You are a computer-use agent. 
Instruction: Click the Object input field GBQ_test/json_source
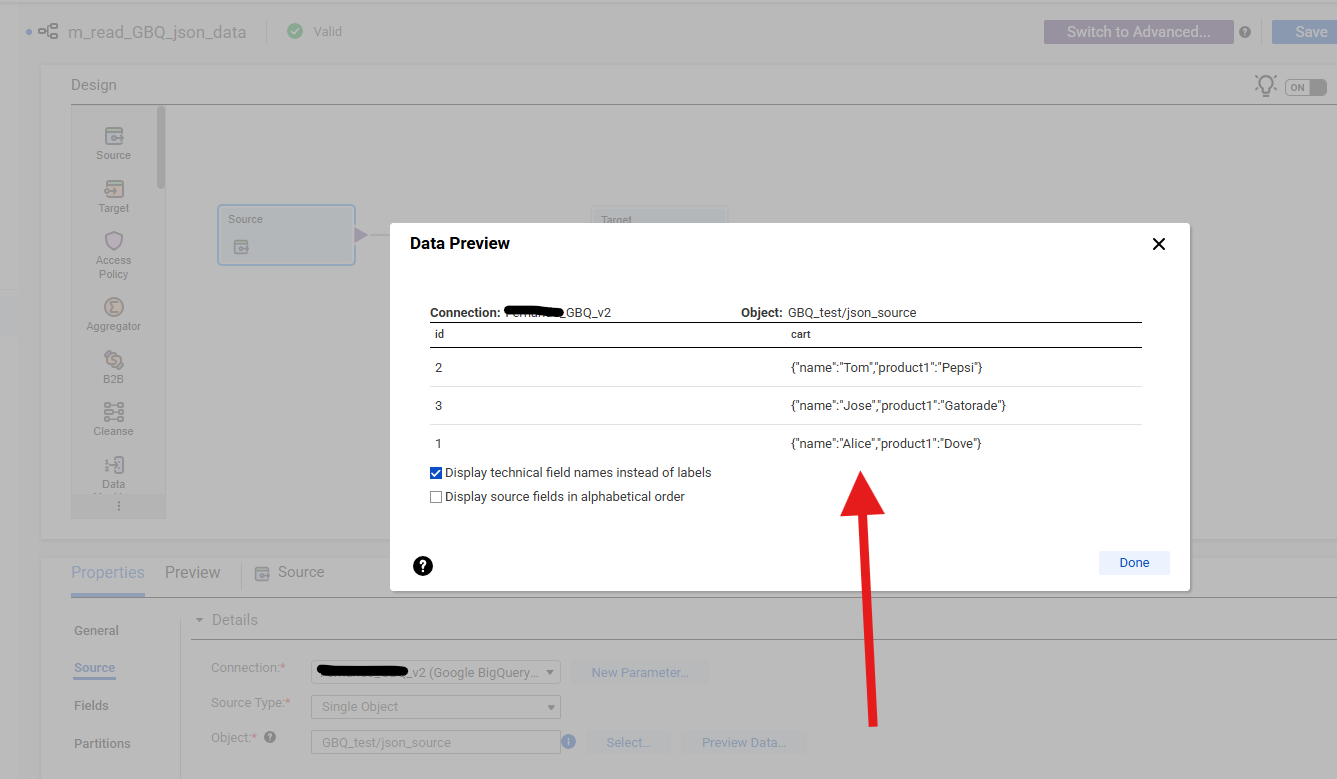436,742
